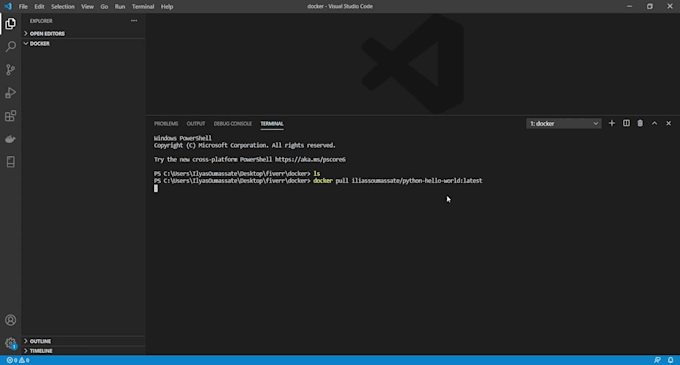Restore down the VS Code window

650,7
